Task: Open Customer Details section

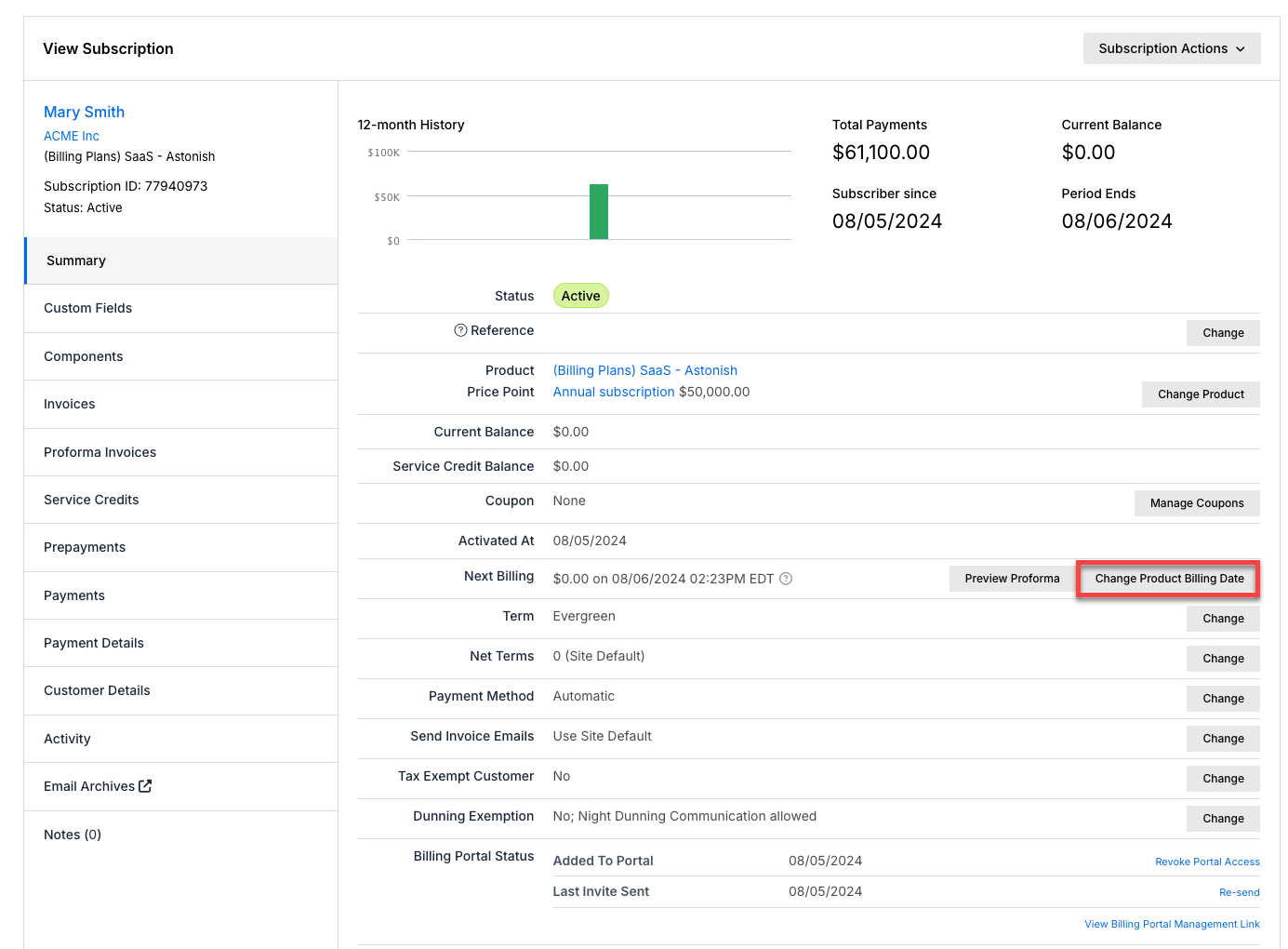Action: click(x=181, y=690)
